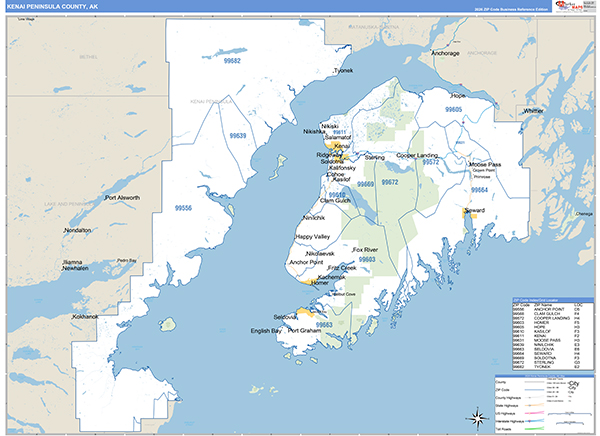Click the Whittier label on map
Image resolution: width=600 pixels, height=436 pixels.
[533, 111]
